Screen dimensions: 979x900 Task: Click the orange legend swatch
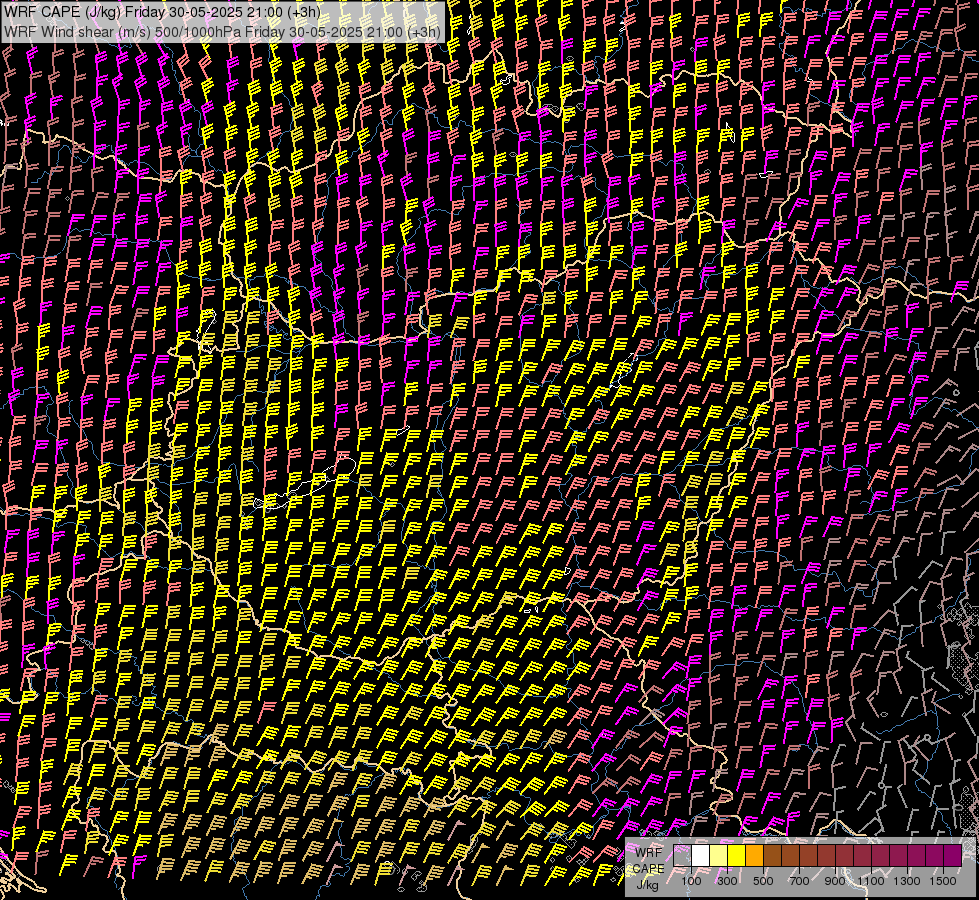tap(754, 855)
